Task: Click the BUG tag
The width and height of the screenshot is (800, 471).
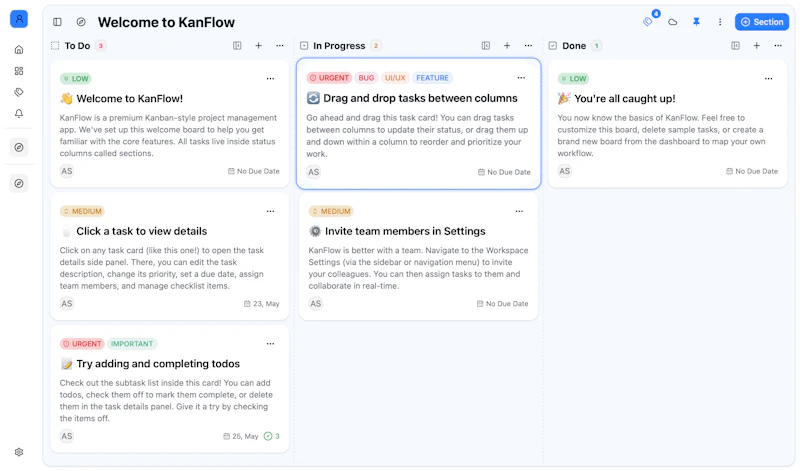Action: [x=366, y=78]
